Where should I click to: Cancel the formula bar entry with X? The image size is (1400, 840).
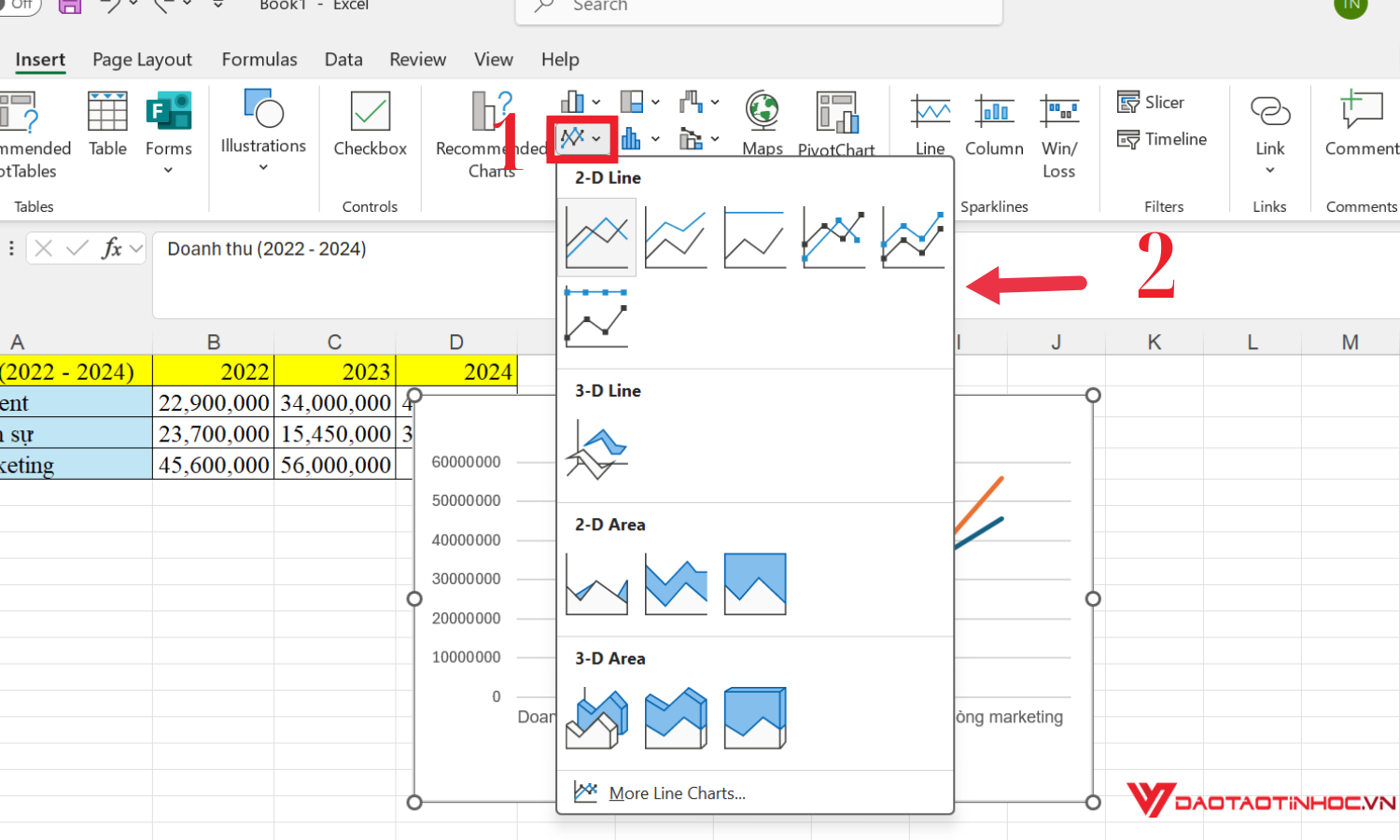(43, 248)
